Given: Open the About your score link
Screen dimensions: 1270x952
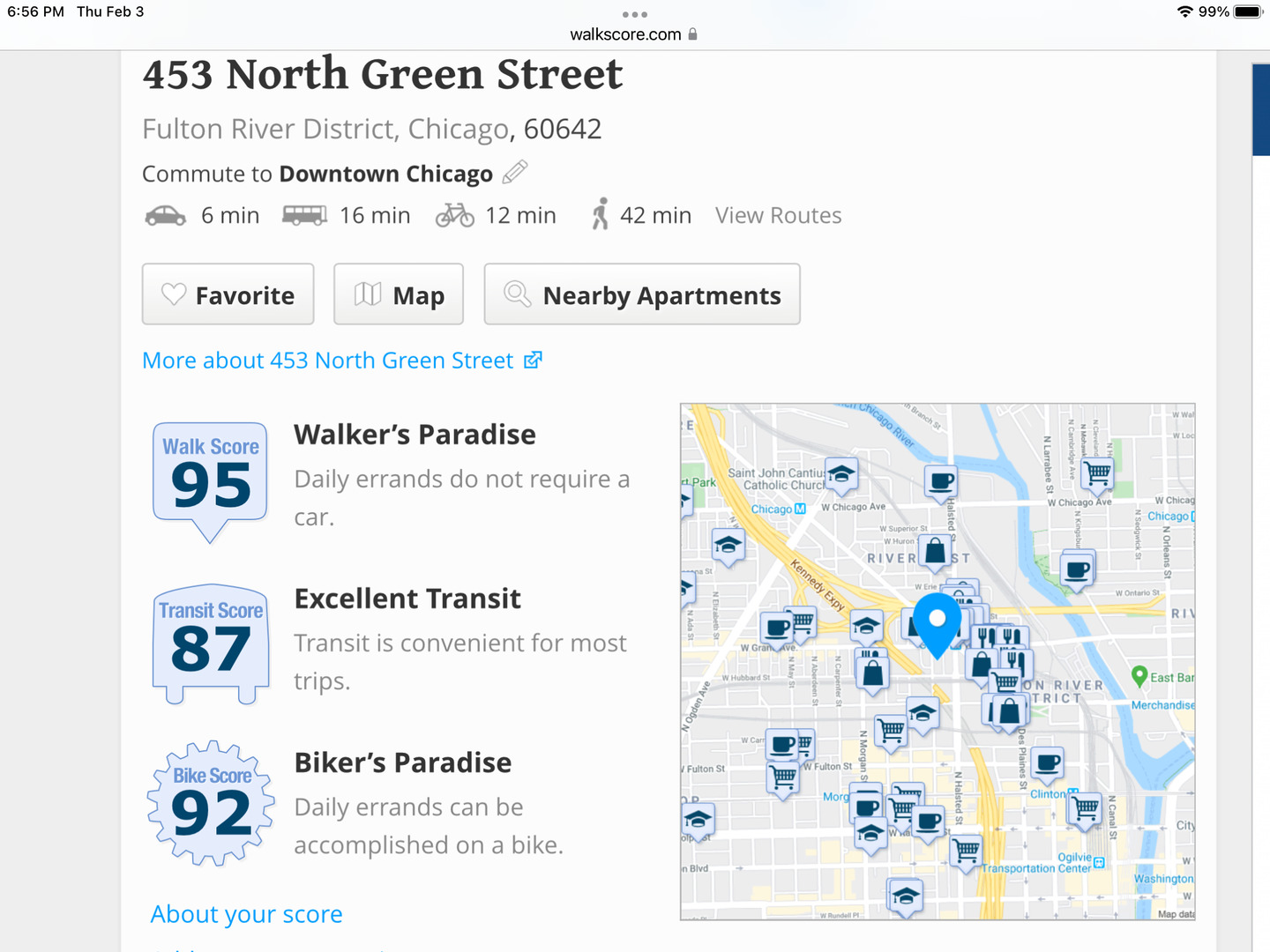Looking at the screenshot, I should (246, 914).
